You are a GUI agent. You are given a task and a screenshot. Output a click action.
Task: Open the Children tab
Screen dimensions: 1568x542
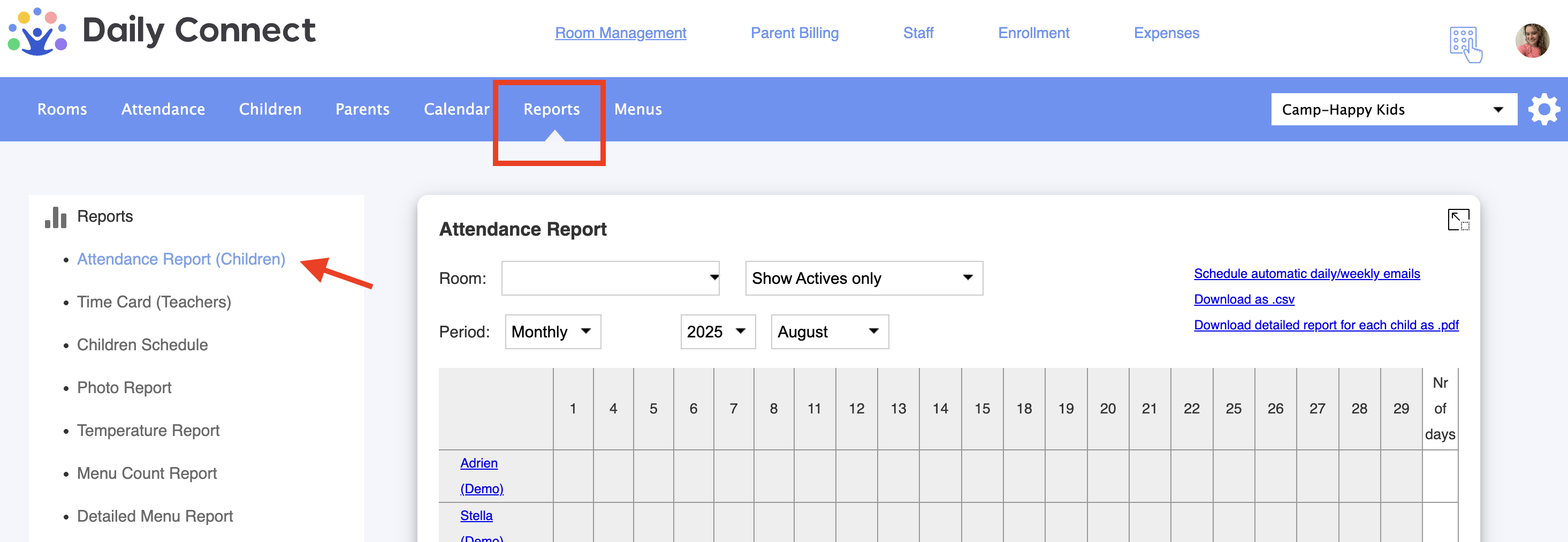point(270,109)
